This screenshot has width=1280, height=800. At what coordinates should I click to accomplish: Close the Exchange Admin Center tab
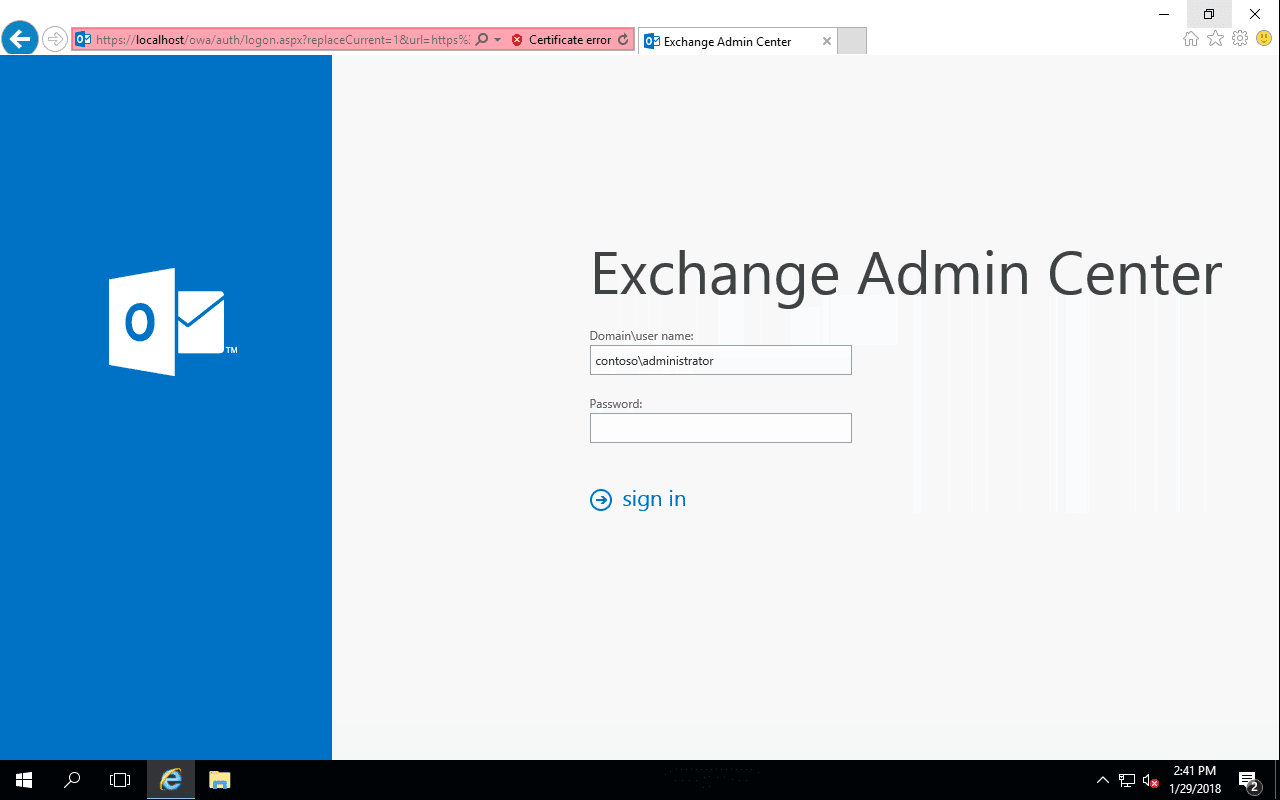point(826,41)
